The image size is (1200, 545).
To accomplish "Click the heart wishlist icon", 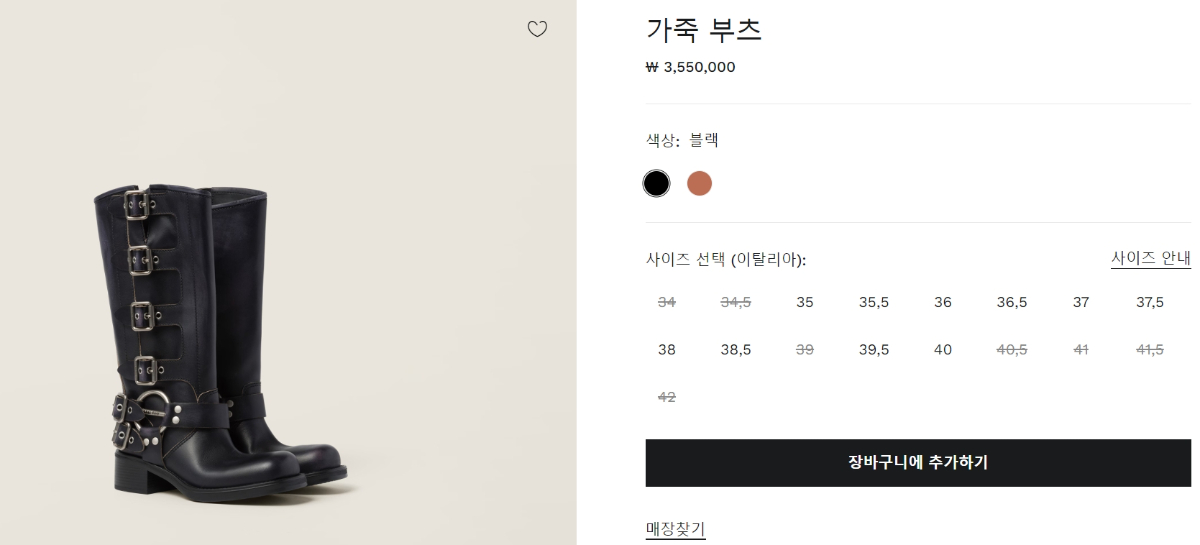I will tap(537, 29).
